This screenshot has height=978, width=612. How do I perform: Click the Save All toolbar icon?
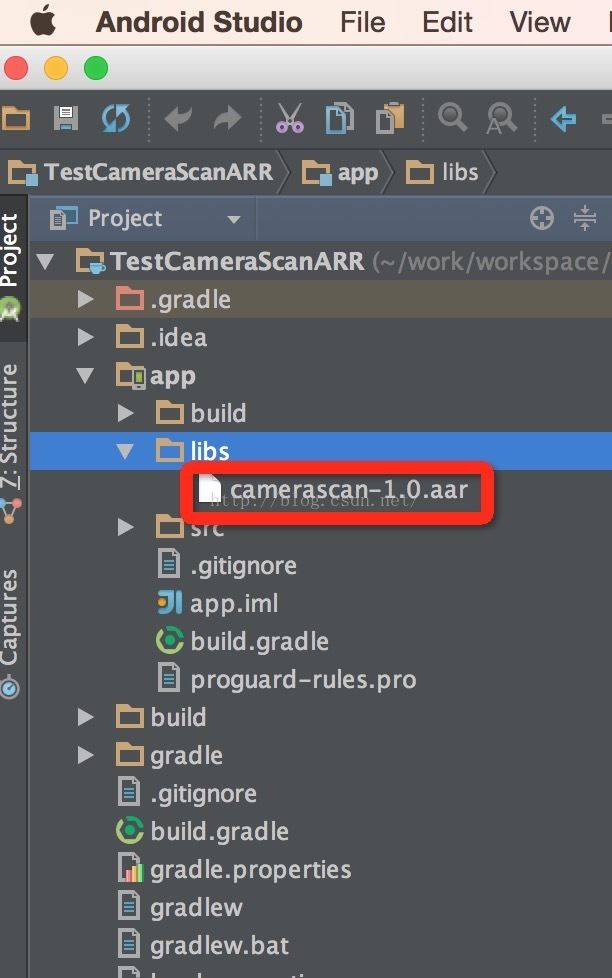66,119
